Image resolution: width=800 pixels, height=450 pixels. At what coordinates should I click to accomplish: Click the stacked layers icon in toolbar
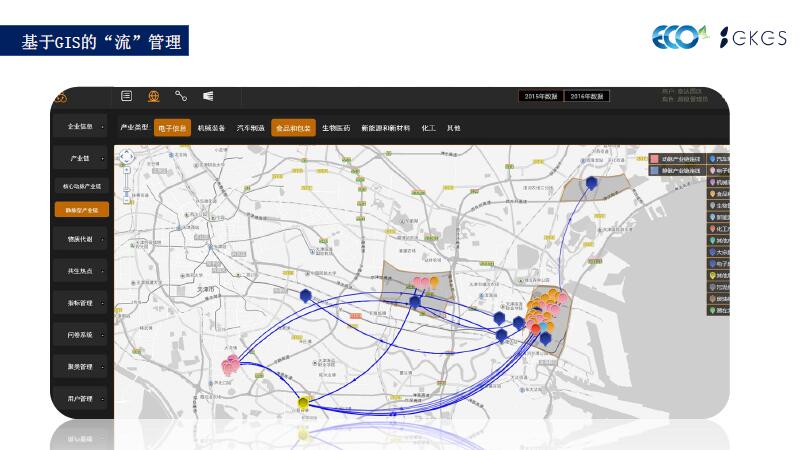(209, 96)
